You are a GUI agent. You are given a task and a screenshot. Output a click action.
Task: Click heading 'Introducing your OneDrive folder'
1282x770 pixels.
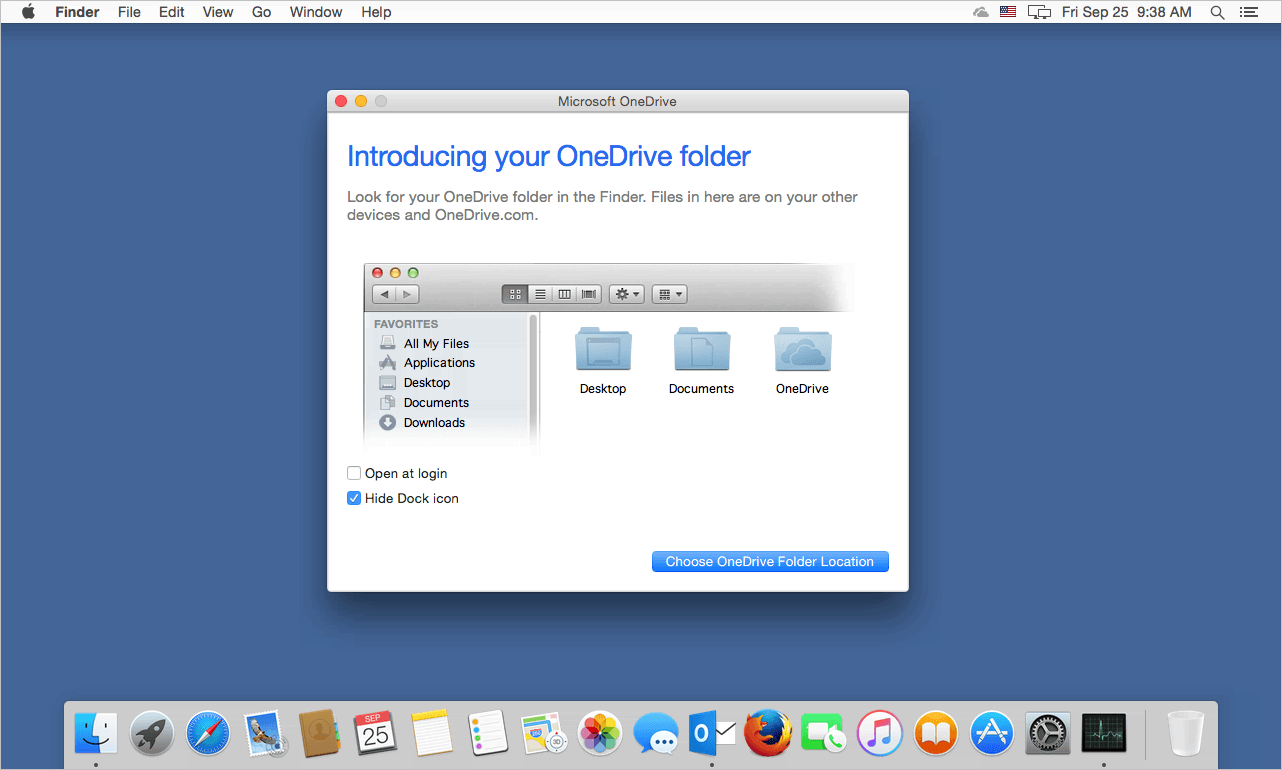[x=549, y=157]
